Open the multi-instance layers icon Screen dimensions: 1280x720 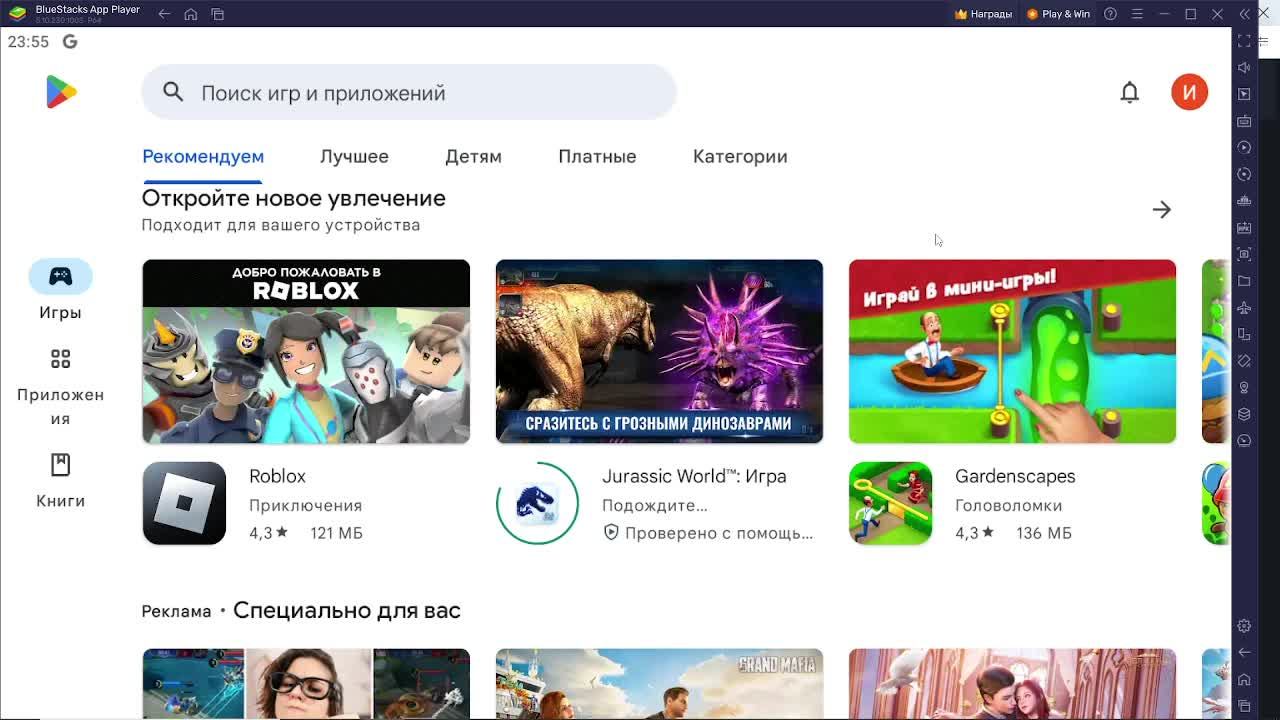pyautogui.click(x=1244, y=414)
